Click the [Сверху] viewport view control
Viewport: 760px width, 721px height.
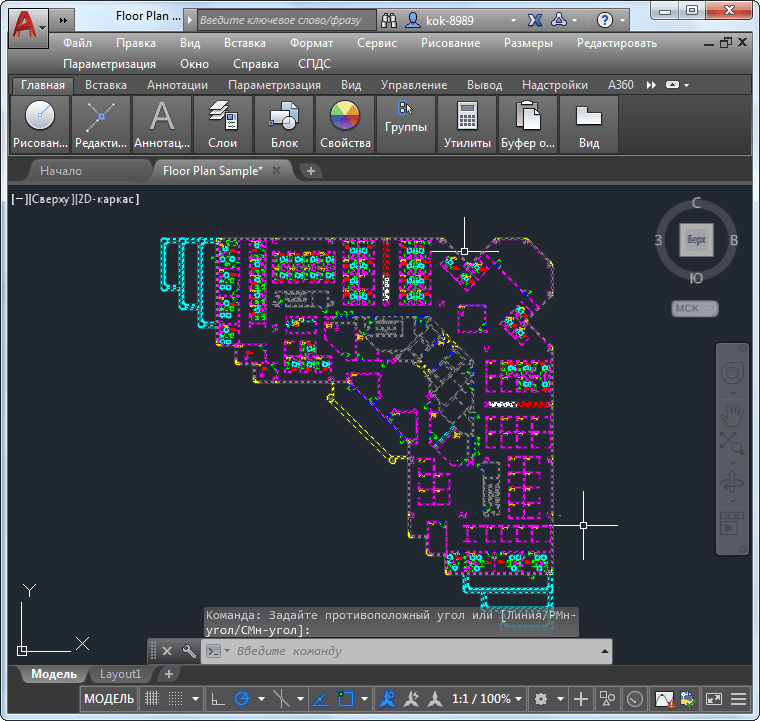(50, 199)
